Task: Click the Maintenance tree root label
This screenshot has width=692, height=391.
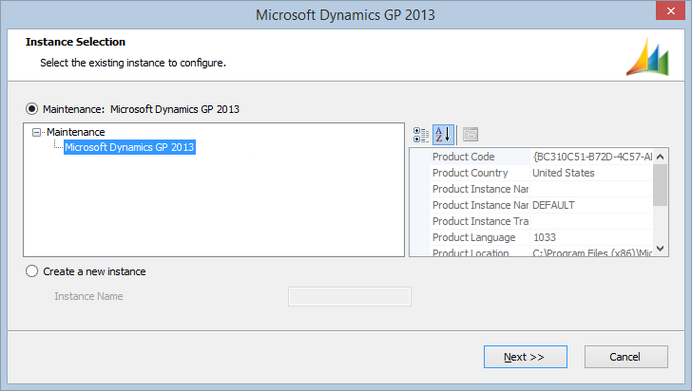Action: tap(75, 132)
